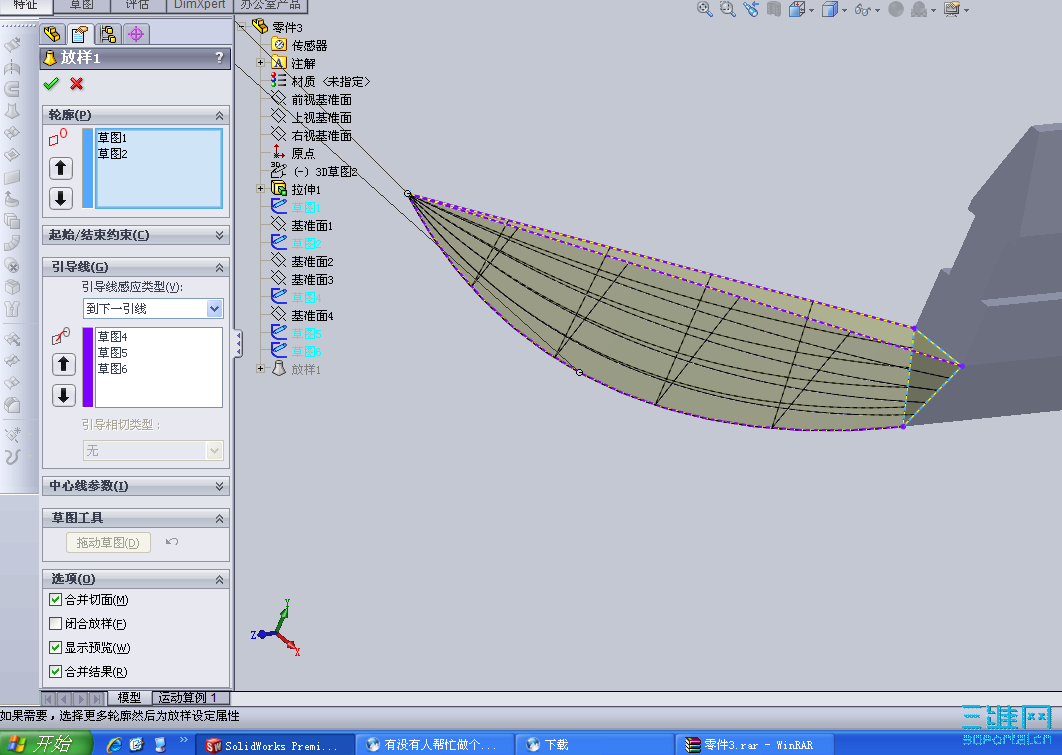Select 草图2 in the profiles list
1062x755 pixels.
tap(112, 154)
